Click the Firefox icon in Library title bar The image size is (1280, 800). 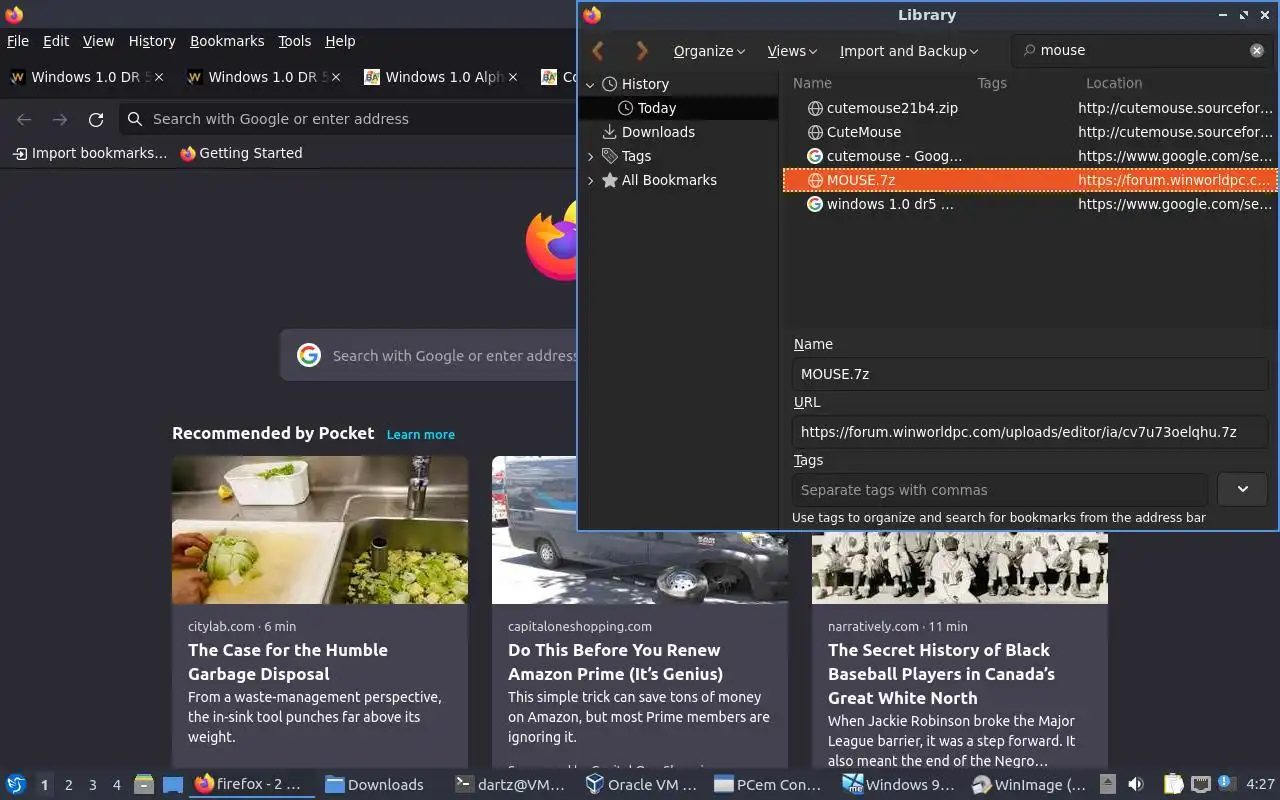(x=592, y=15)
